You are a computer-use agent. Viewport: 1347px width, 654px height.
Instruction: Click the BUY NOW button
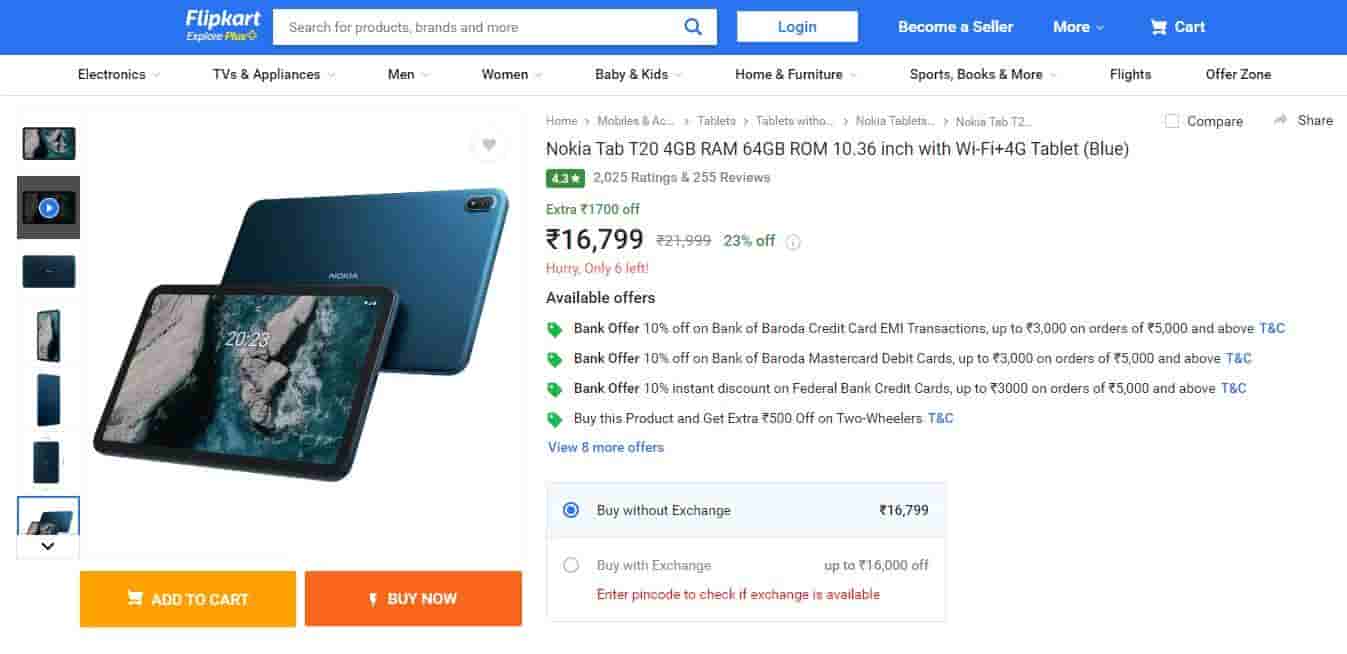413,598
